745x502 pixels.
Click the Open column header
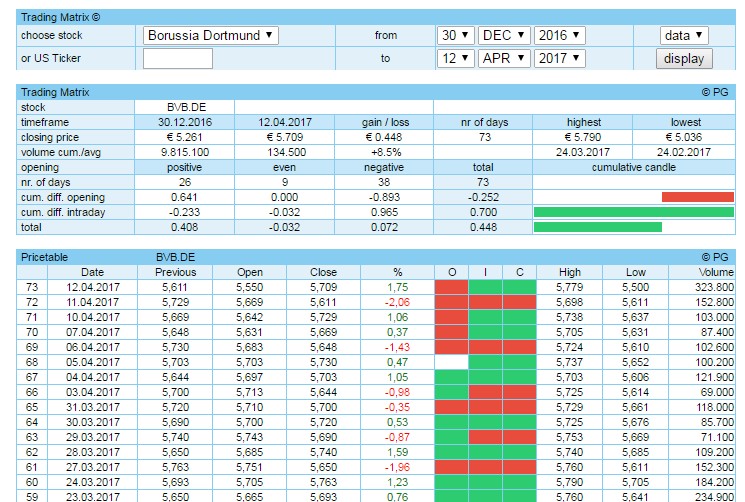pyautogui.click(x=249, y=272)
